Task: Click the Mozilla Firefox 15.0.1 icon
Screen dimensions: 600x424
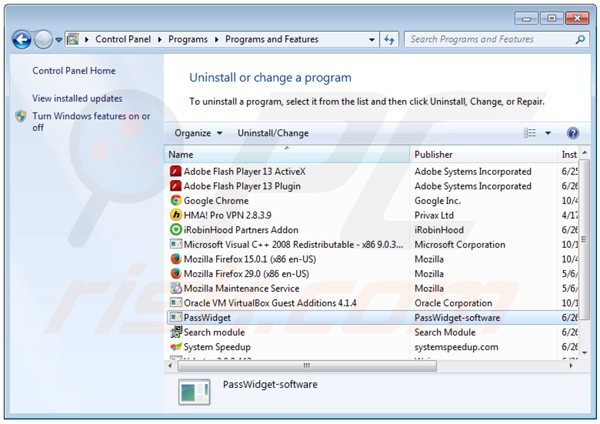Action: (176, 259)
